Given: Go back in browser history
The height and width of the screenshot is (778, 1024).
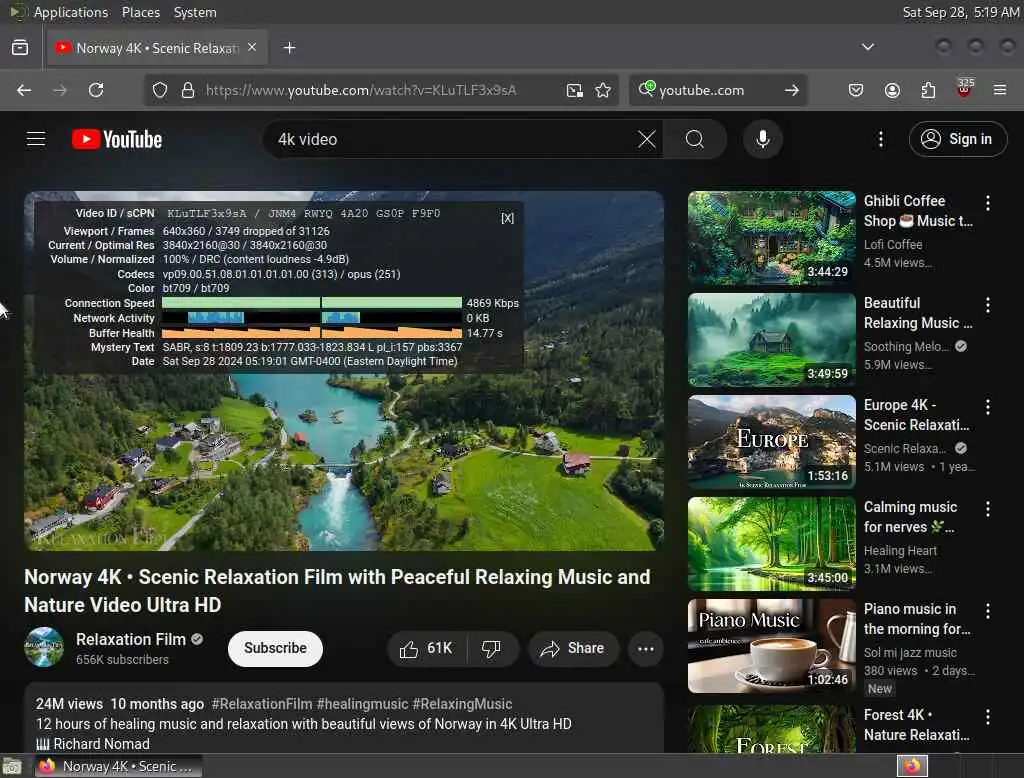Looking at the screenshot, I should click(24, 90).
